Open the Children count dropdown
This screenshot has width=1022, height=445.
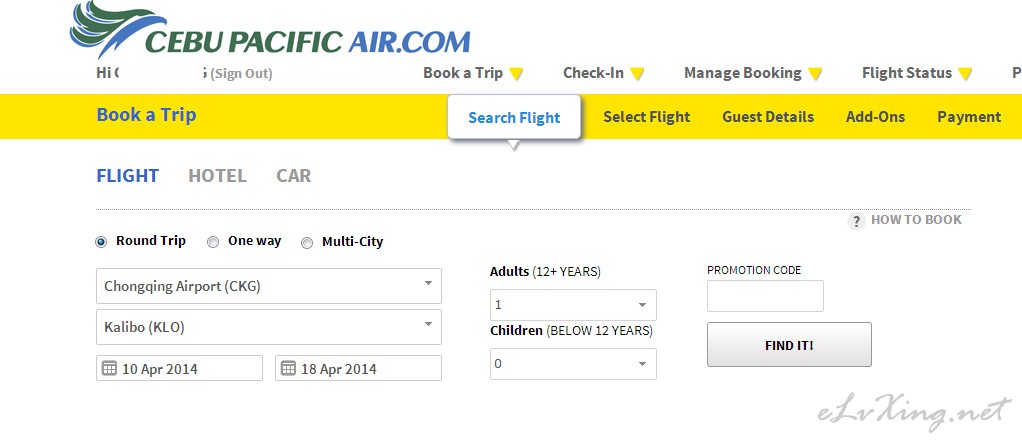pos(574,364)
